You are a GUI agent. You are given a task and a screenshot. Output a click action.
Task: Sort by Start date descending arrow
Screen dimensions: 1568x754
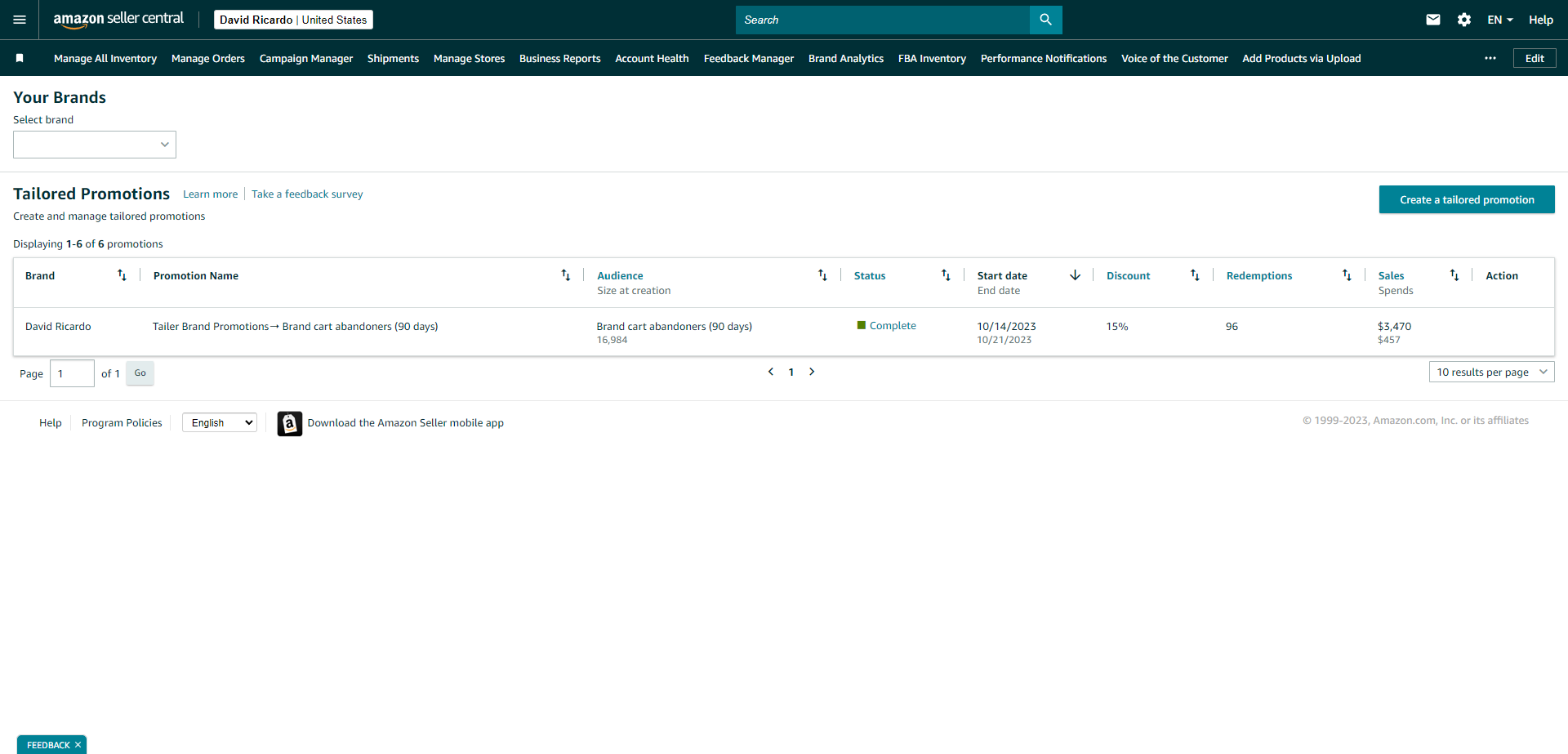pyautogui.click(x=1075, y=275)
